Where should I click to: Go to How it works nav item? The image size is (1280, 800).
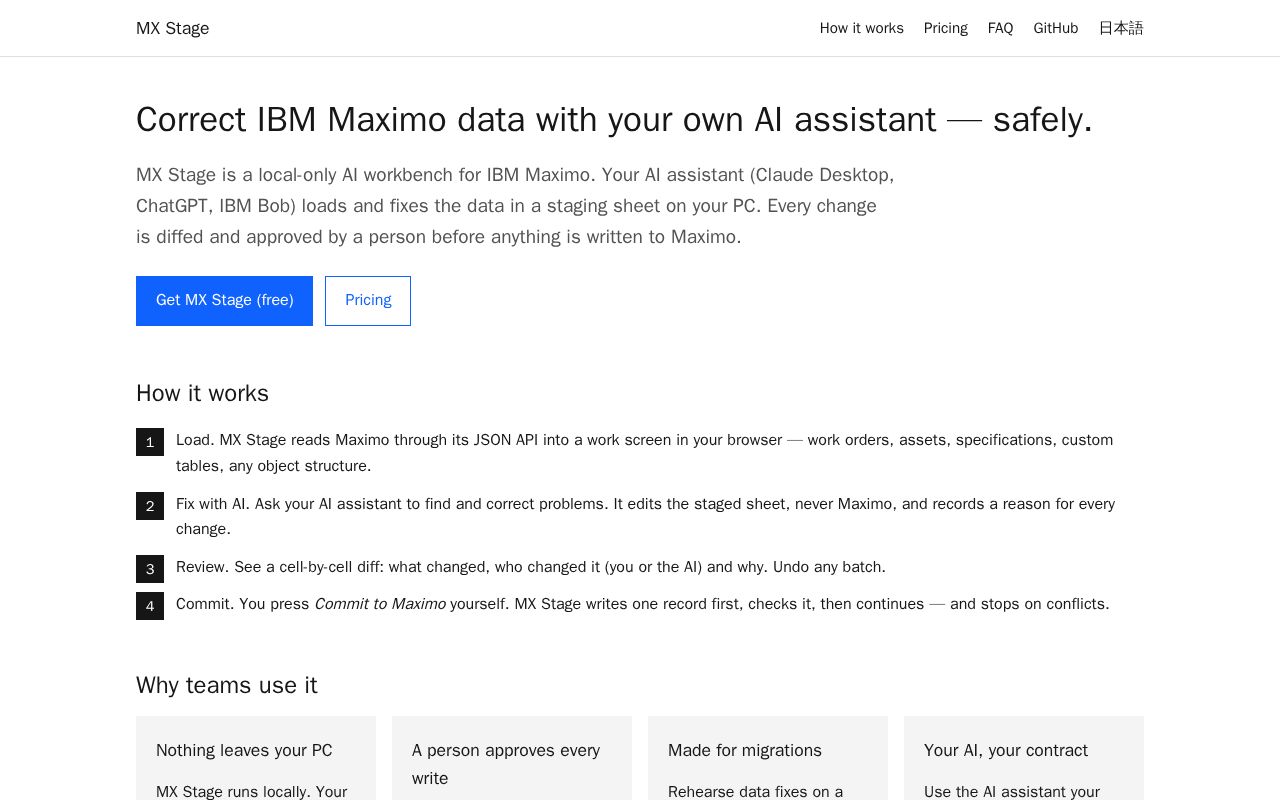click(x=861, y=28)
